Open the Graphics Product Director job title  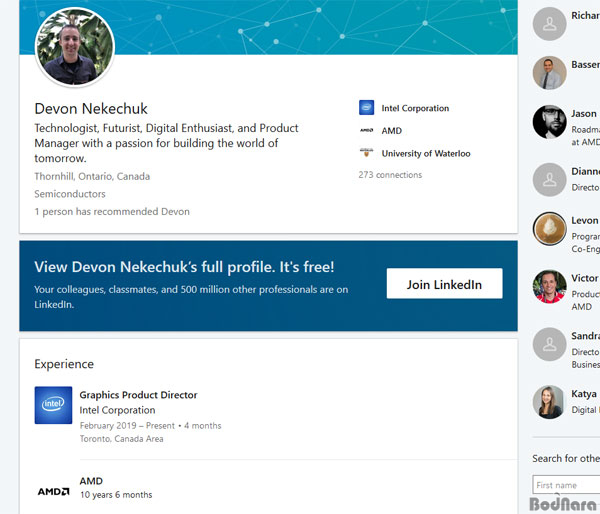pyautogui.click(x=139, y=395)
